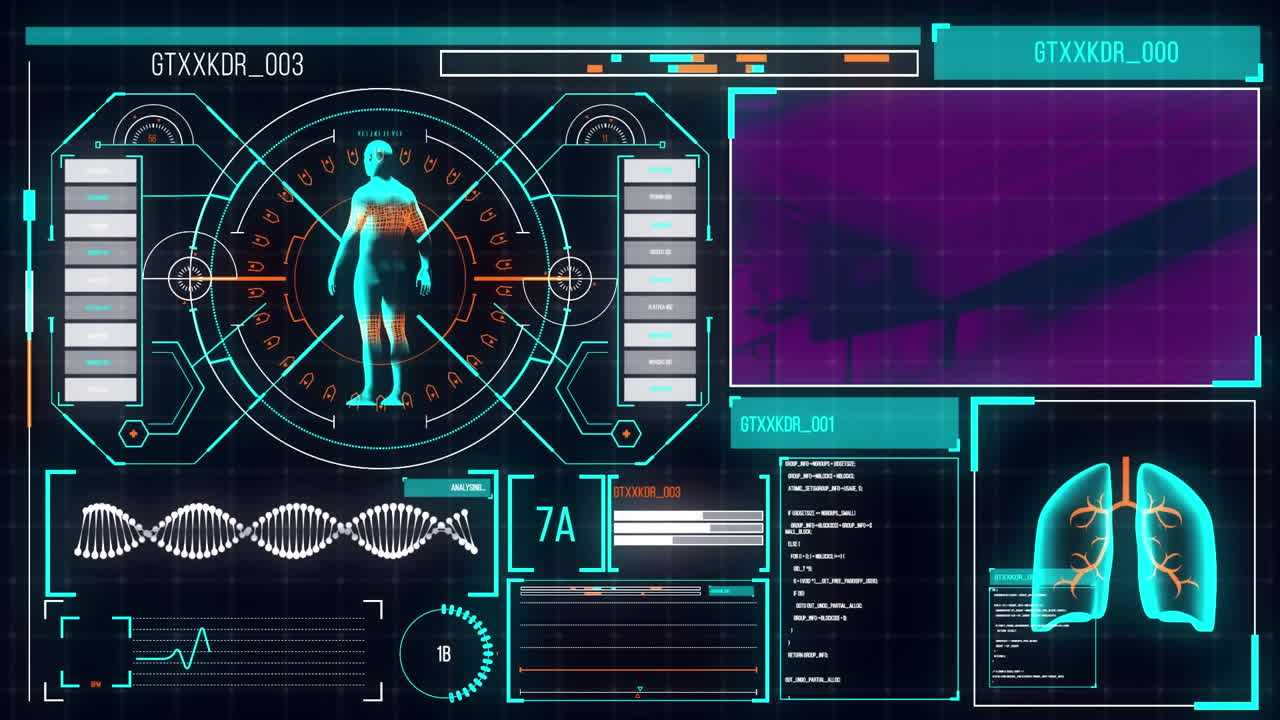The height and width of the screenshot is (720, 1280).
Task: Click the ANALYSING status button
Action: click(448, 488)
